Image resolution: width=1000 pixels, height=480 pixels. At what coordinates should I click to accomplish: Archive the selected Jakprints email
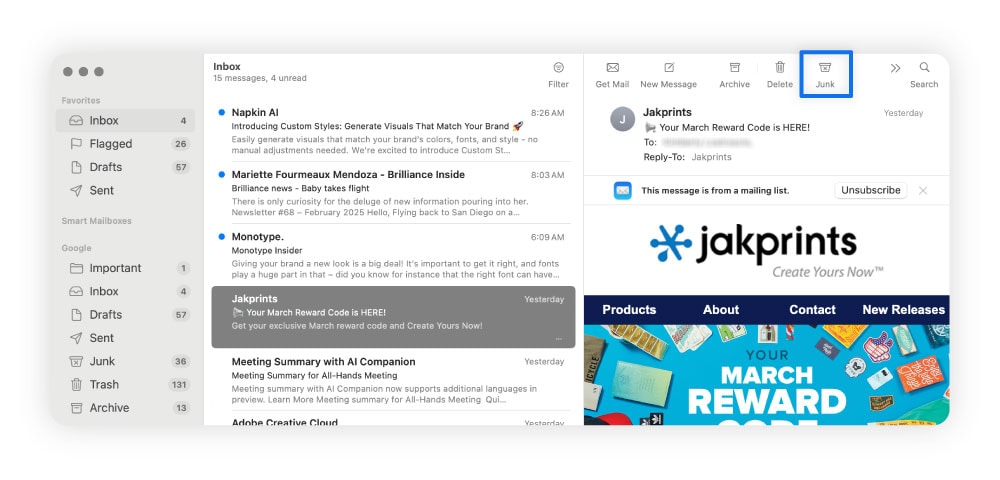tap(734, 68)
